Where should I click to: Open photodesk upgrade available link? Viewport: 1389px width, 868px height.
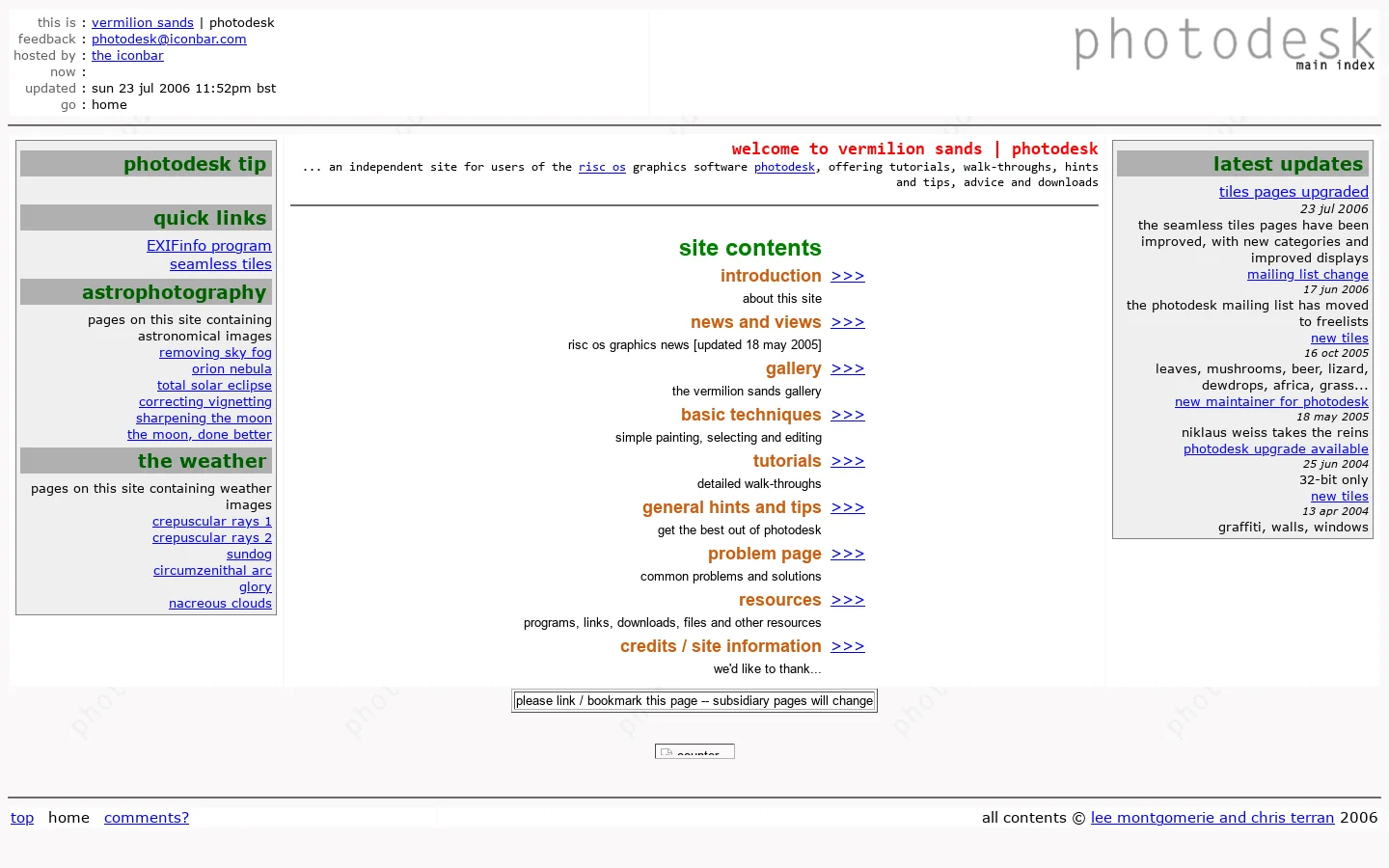[1276, 449]
